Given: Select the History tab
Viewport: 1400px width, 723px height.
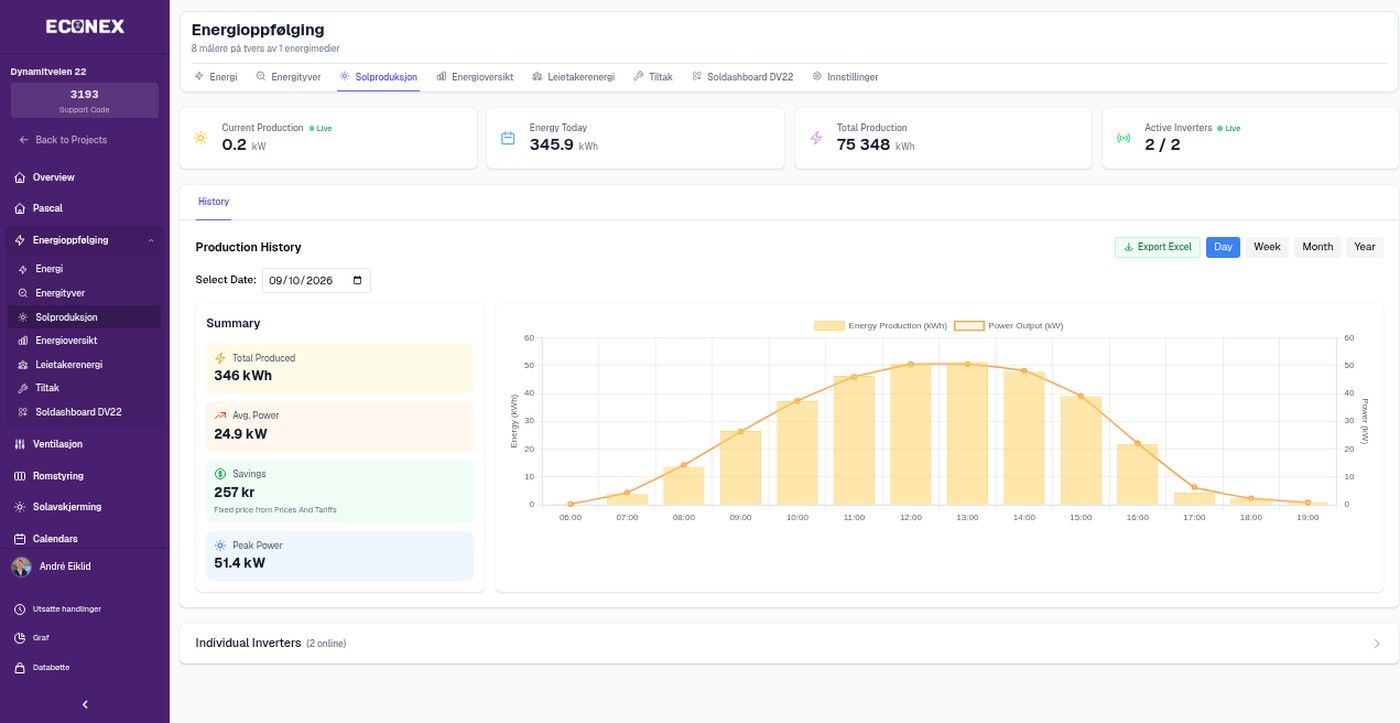Looking at the screenshot, I should 214,202.
